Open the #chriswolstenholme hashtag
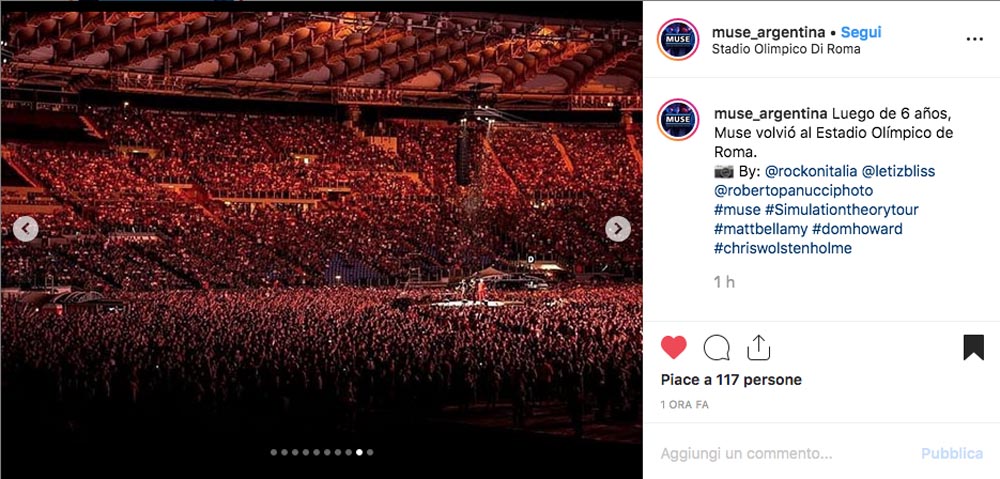Screen dimensions: 1000x479 [x=783, y=248]
